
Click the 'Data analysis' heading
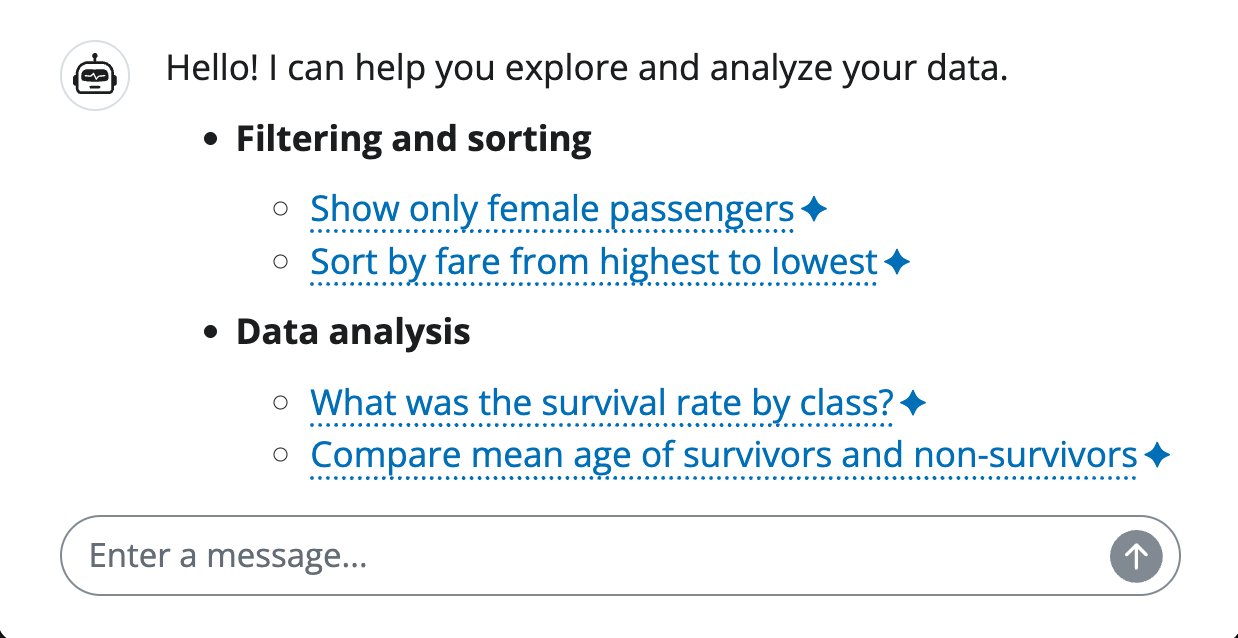tap(353, 332)
